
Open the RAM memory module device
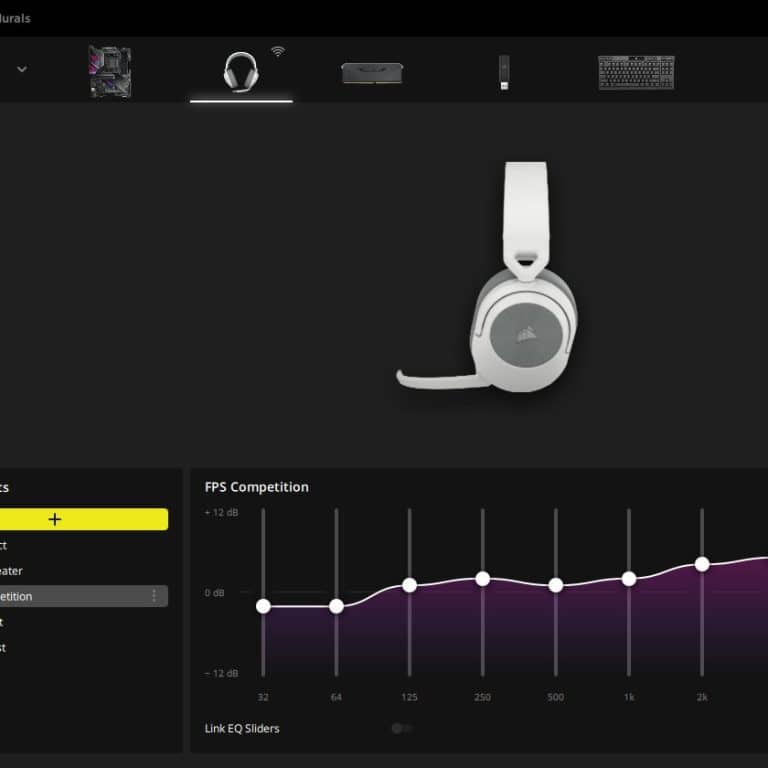(x=364, y=72)
